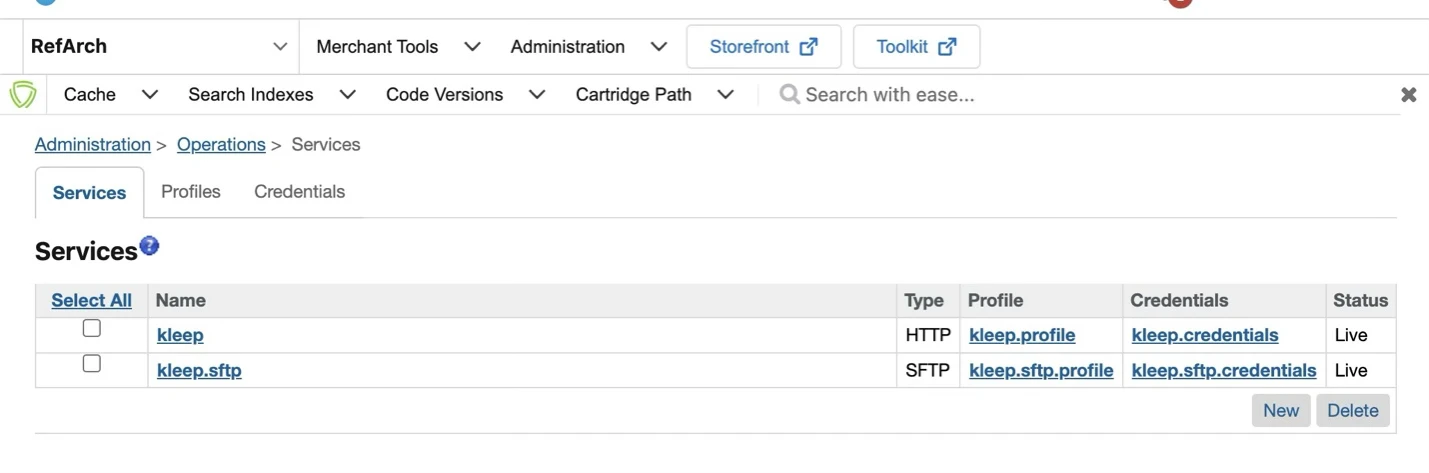1429x473 pixels.
Task: Close the toolbar with the X icon
Action: (1408, 95)
